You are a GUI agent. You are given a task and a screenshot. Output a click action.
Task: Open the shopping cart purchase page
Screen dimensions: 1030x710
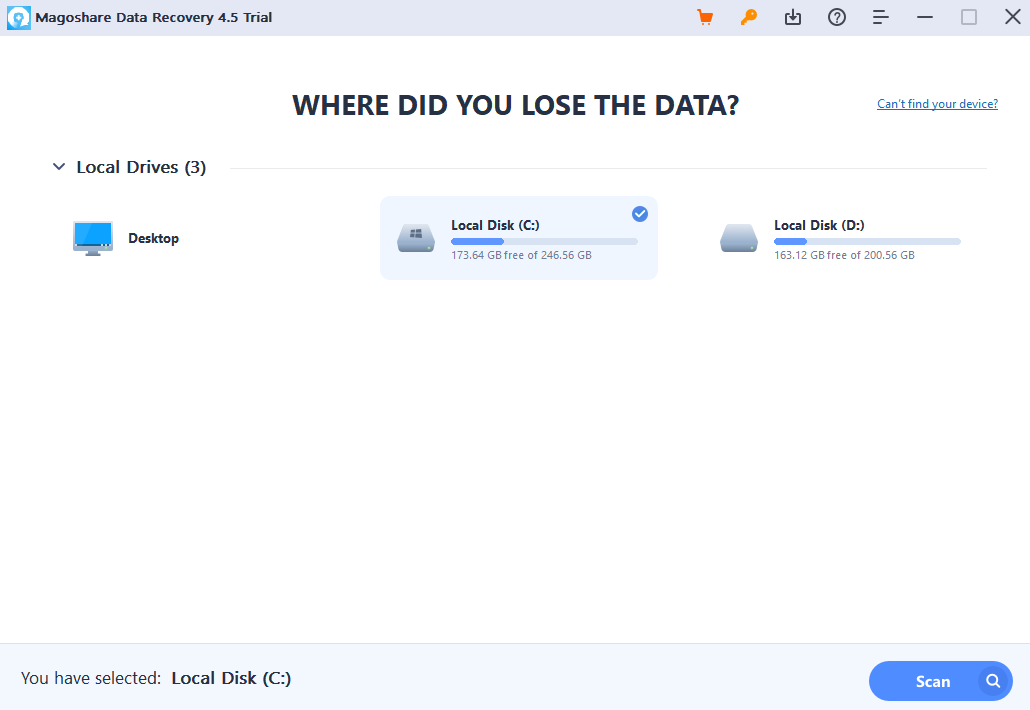(705, 17)
